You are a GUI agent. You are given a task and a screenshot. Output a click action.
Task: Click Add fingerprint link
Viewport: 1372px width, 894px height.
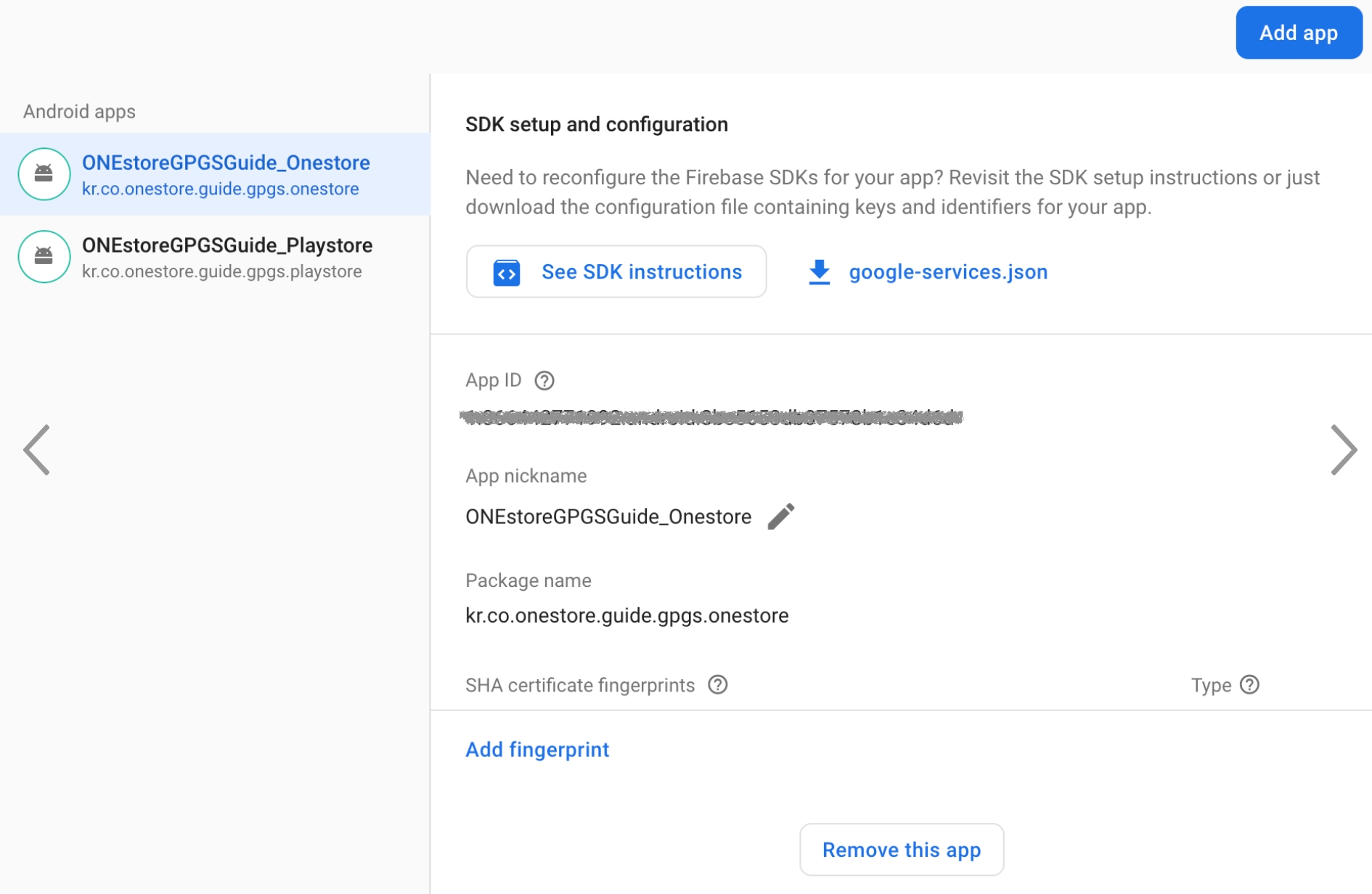pyautogui.click(x=537, y=750)
